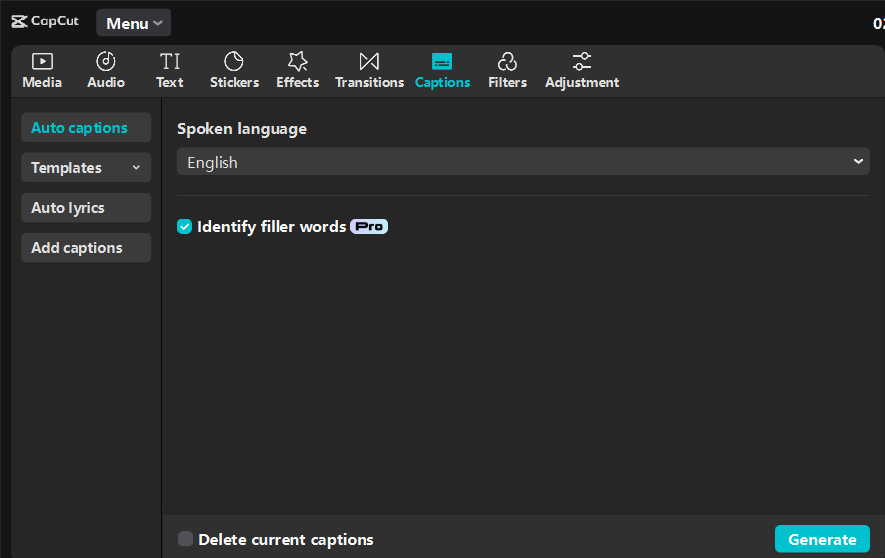Open the Adjustment sliders icon
Image resolution: width=885 pixels, height=558 pixels.
582,62
